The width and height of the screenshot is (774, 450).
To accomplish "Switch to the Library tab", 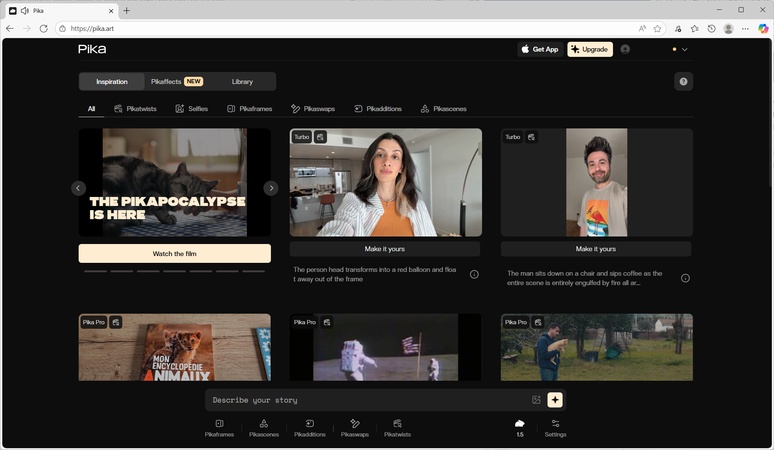I will point(242,81).
